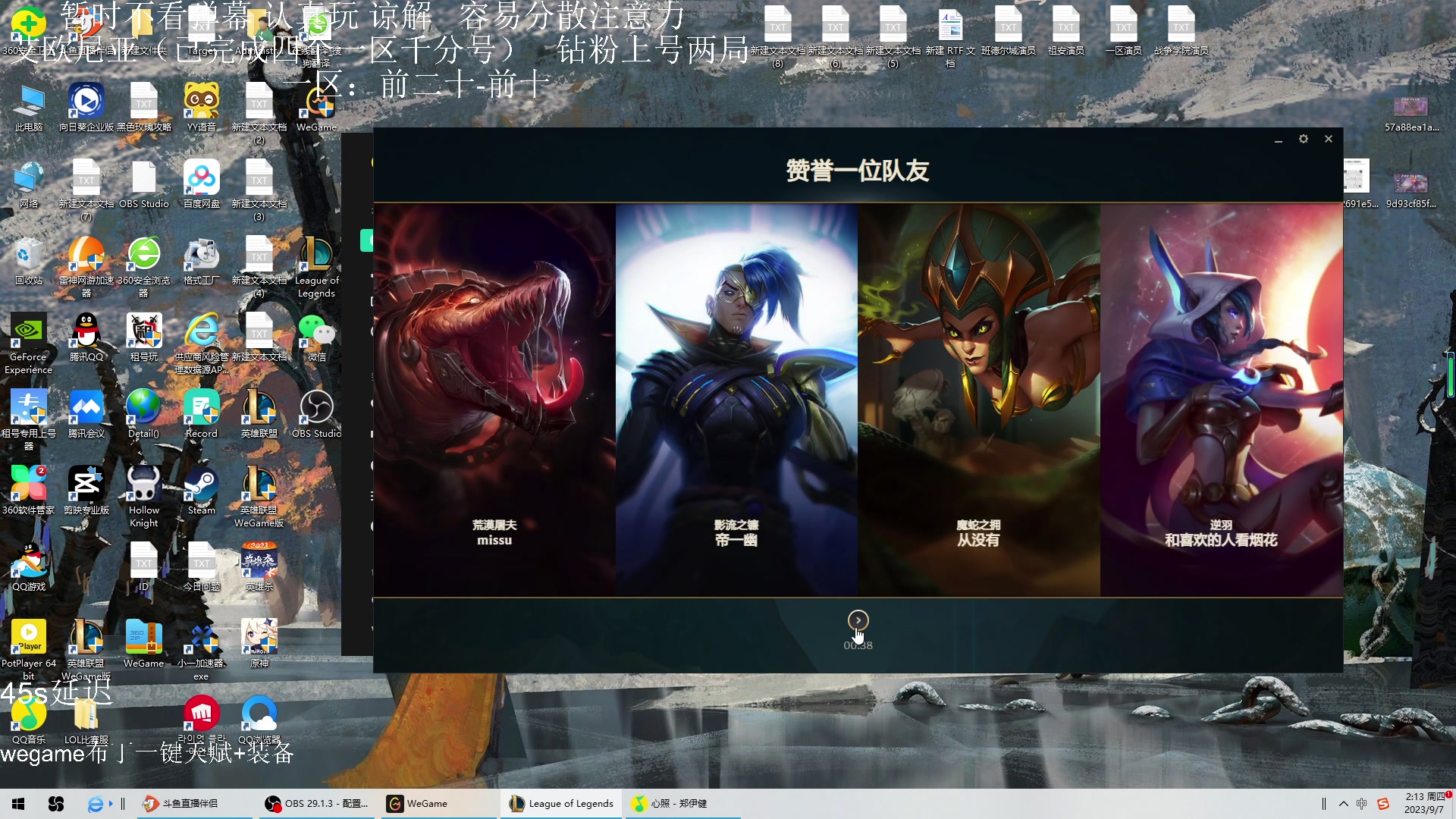Switch to 心照 - 郑伊健 taskbar item

point(682,804)
